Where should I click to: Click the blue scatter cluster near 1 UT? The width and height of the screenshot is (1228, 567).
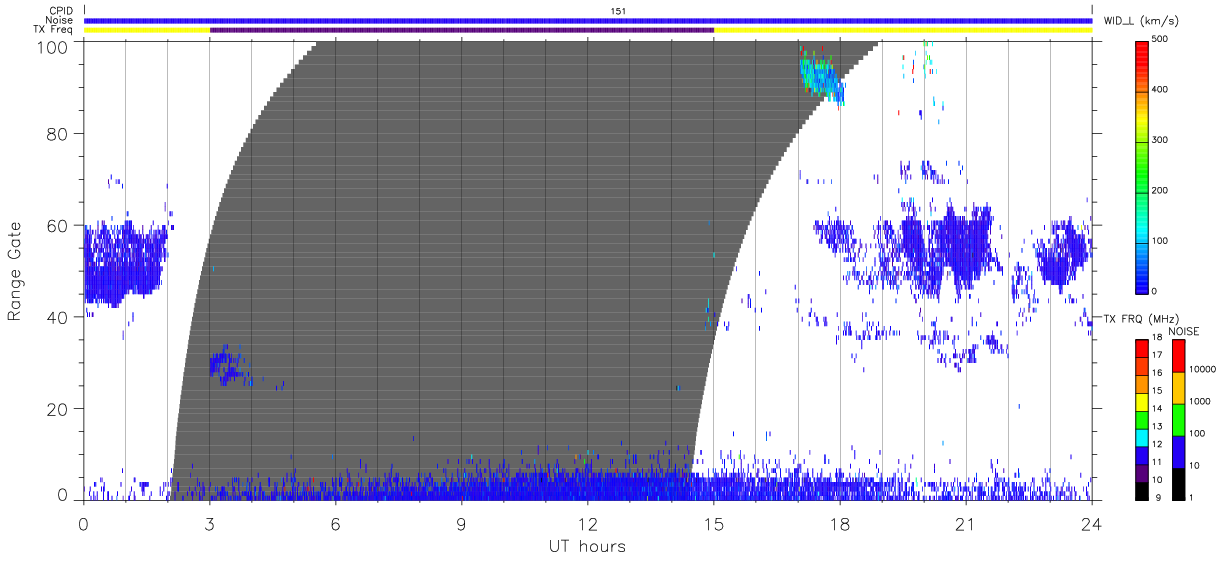coord(125,264)
